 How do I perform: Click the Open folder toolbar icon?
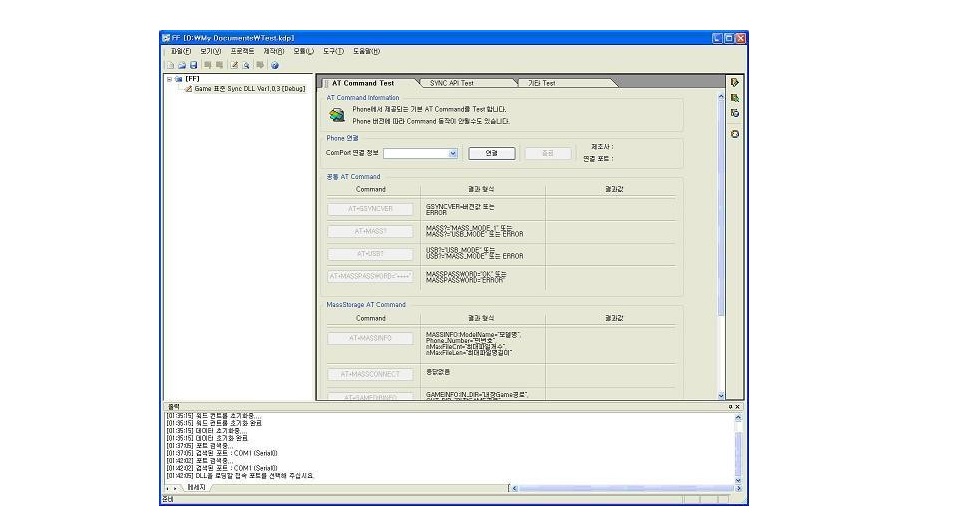[182, 65]
